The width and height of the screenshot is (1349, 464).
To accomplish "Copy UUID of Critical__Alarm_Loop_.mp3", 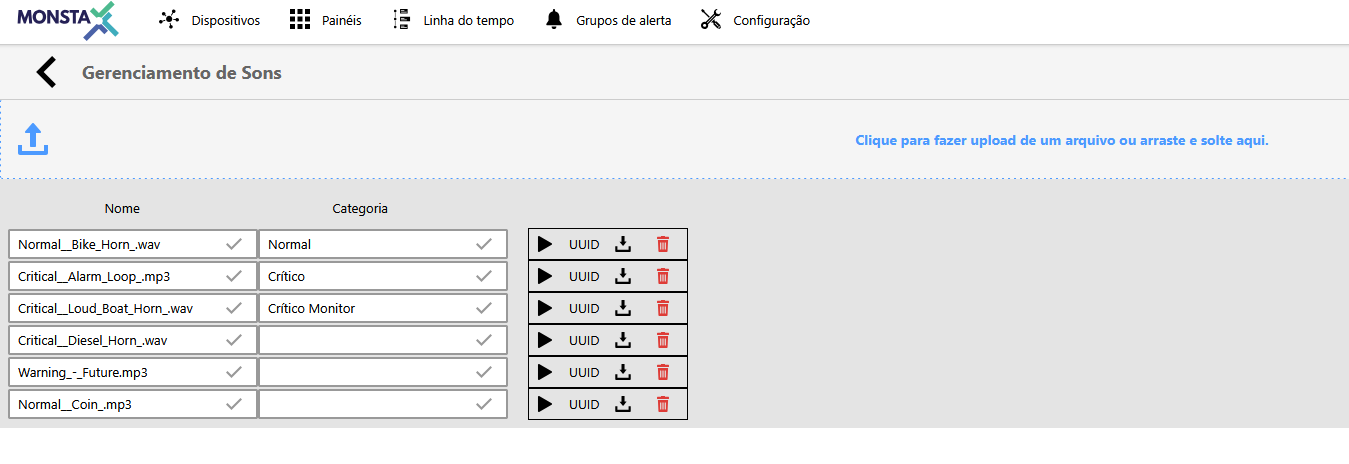I will (584, 276).
